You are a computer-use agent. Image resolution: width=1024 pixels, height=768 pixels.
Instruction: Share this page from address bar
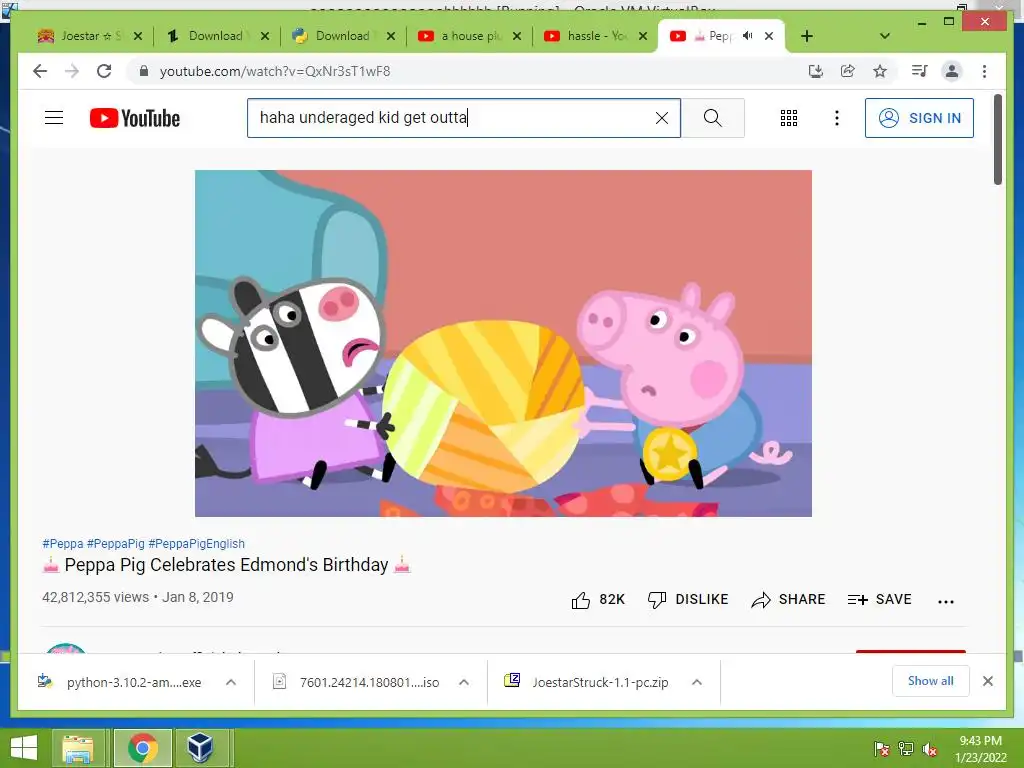[848, 71]
